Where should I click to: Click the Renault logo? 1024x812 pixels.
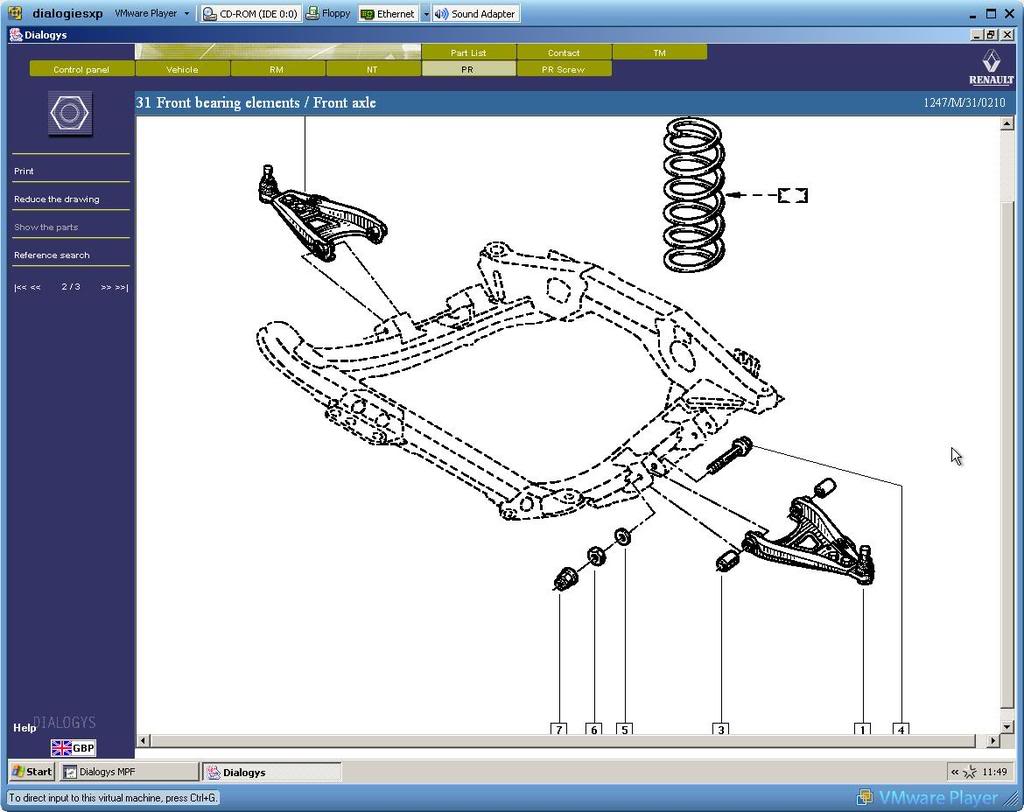coord(991,67)
